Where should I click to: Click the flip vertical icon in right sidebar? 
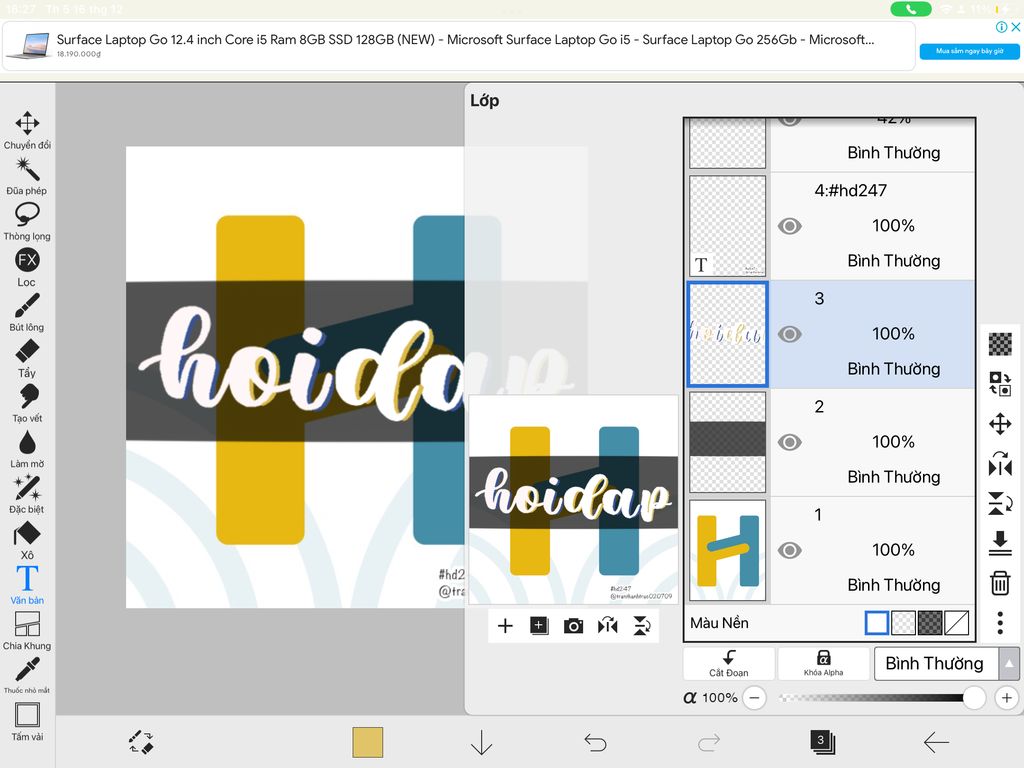(x=1000, y=504)
